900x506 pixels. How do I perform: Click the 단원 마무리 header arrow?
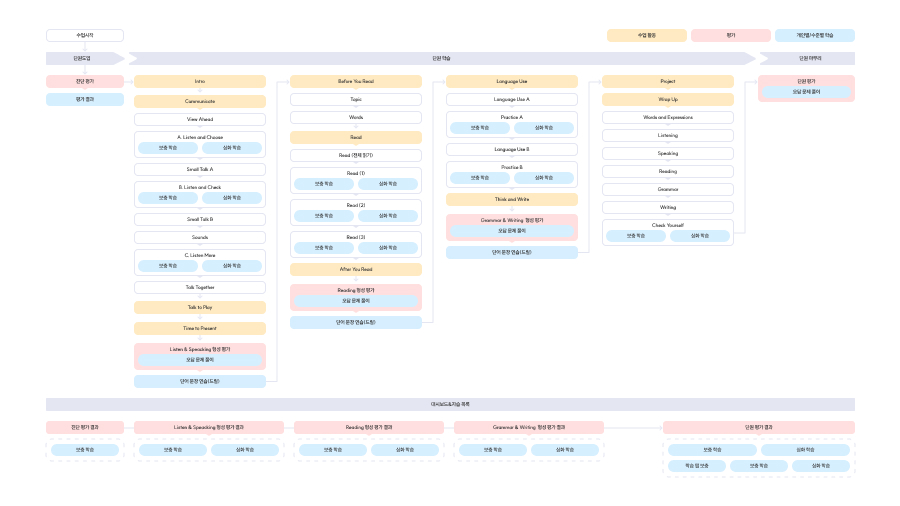pyautogui.click(x=808, y=58)
